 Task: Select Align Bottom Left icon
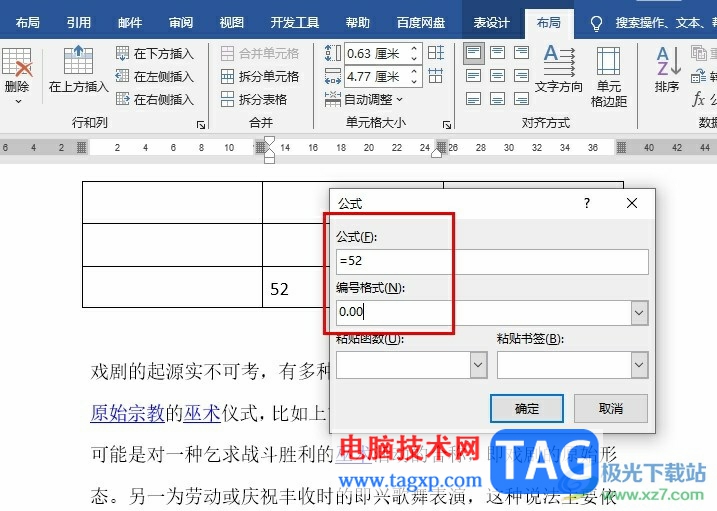pos(474,99)
